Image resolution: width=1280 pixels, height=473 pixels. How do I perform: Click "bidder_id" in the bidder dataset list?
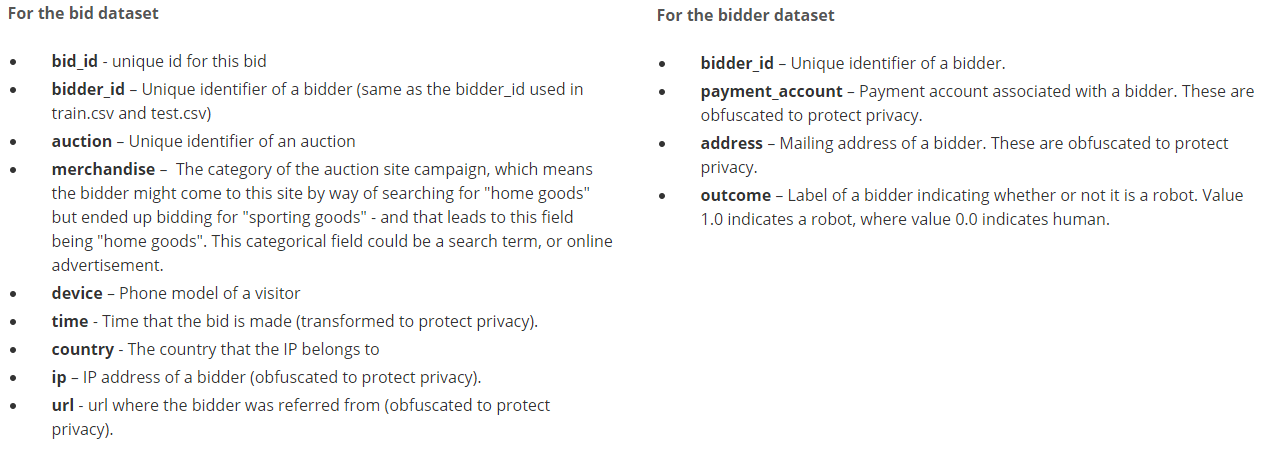click(737, 63)
